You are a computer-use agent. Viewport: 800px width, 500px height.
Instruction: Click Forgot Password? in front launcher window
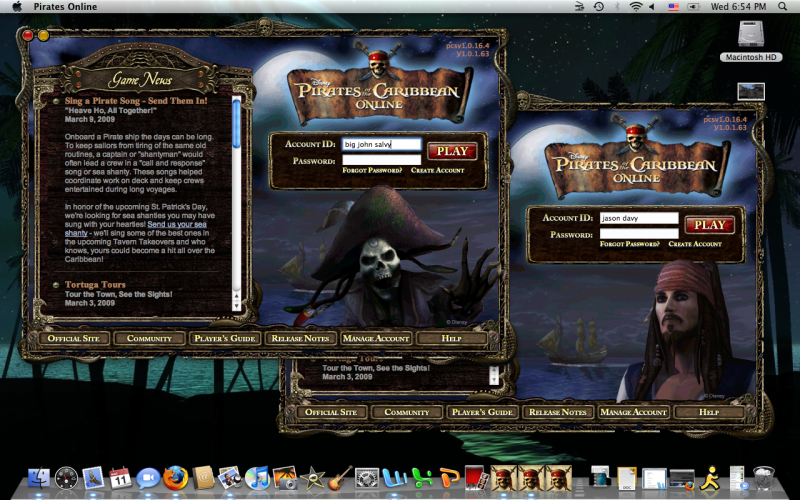click(x=372, y=170)
